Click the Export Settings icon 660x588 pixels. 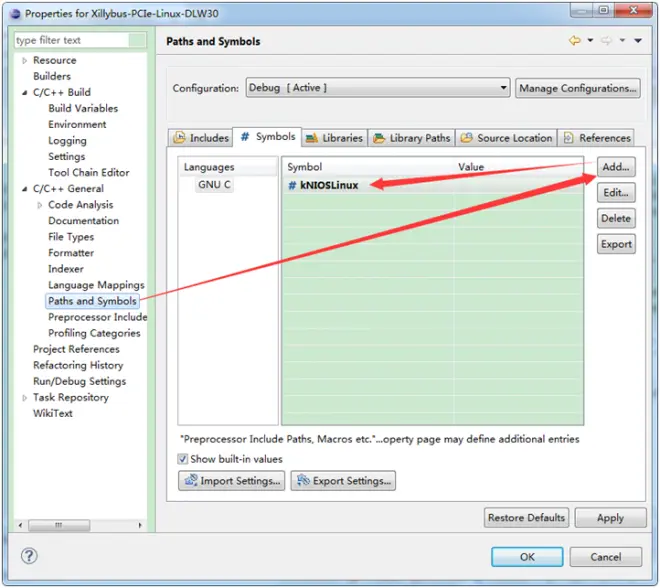[303, 480]
